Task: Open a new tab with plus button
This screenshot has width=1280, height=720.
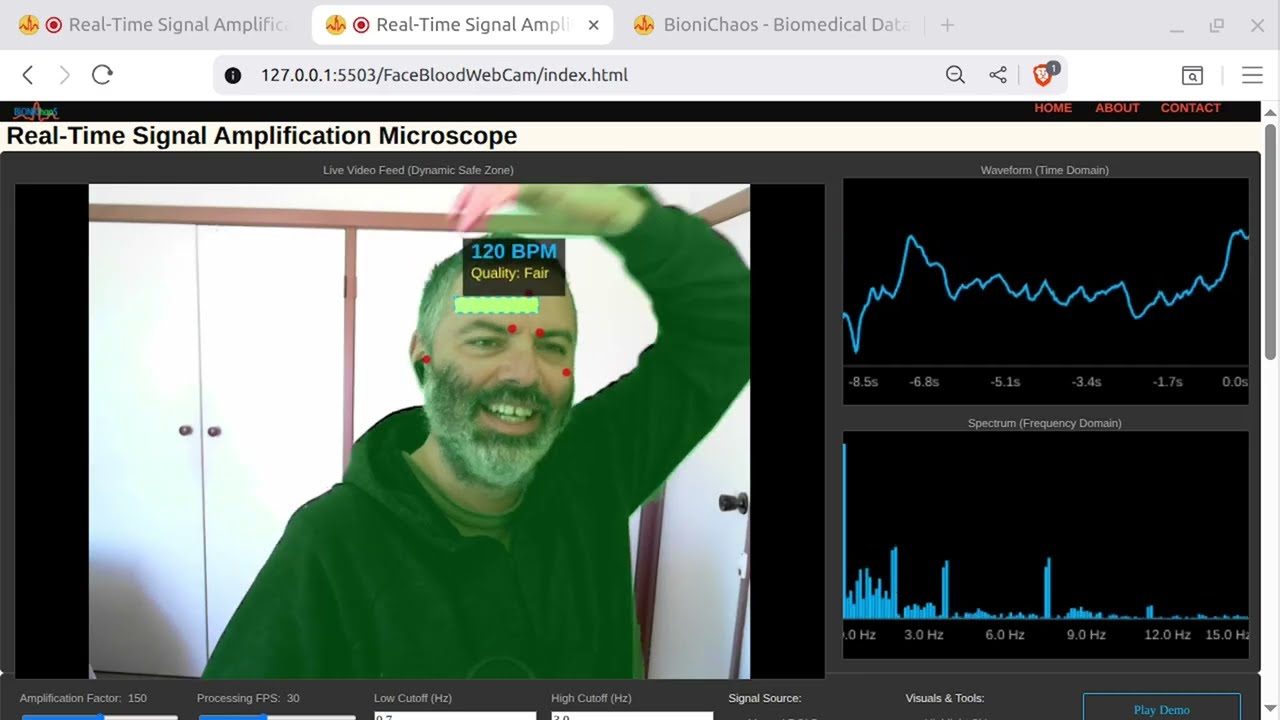Action: click(948, 25)
